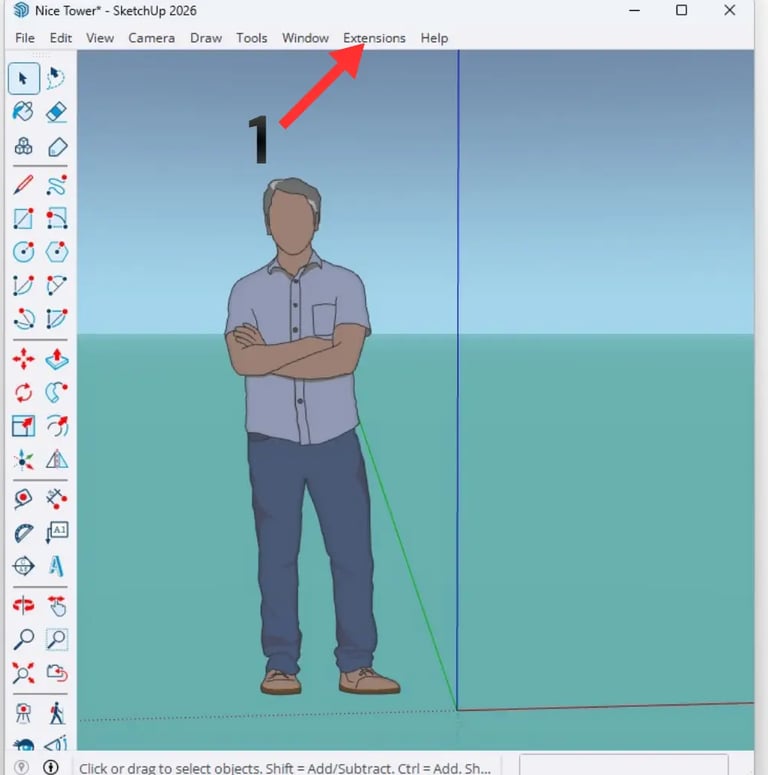The image size is (768, 775).
Task: Open the Instructor info status icon
Action: coord(50,767)
